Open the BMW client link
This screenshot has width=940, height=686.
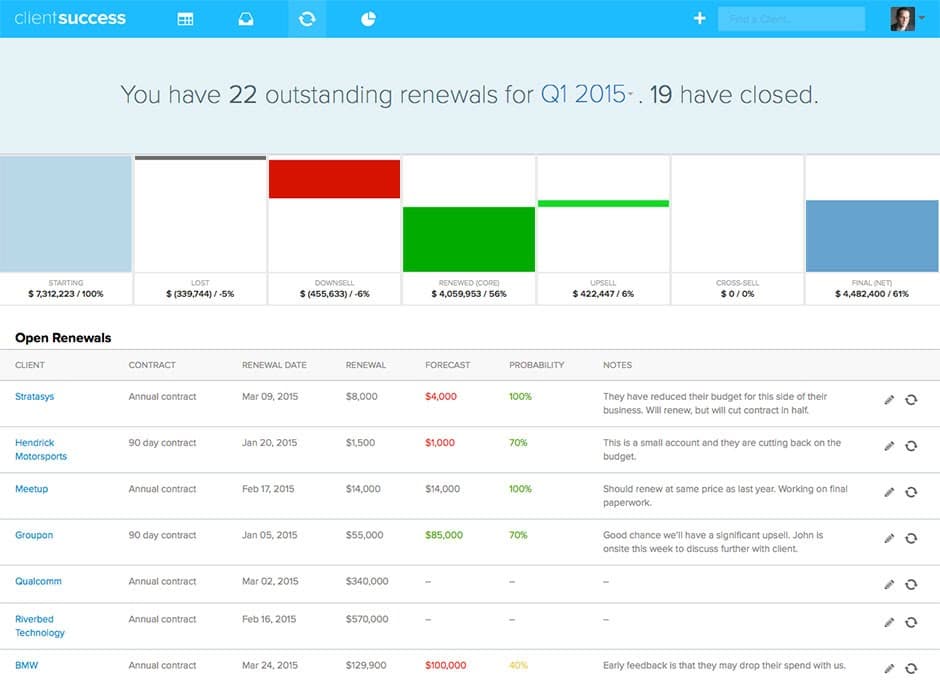26,665
